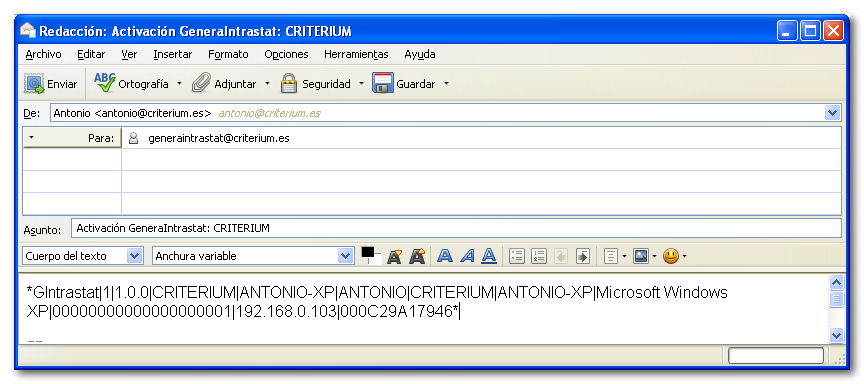Viewport: 864px width, 384px height.
Task: Increase font size with larger-A icon
Action: coord(417,256)
